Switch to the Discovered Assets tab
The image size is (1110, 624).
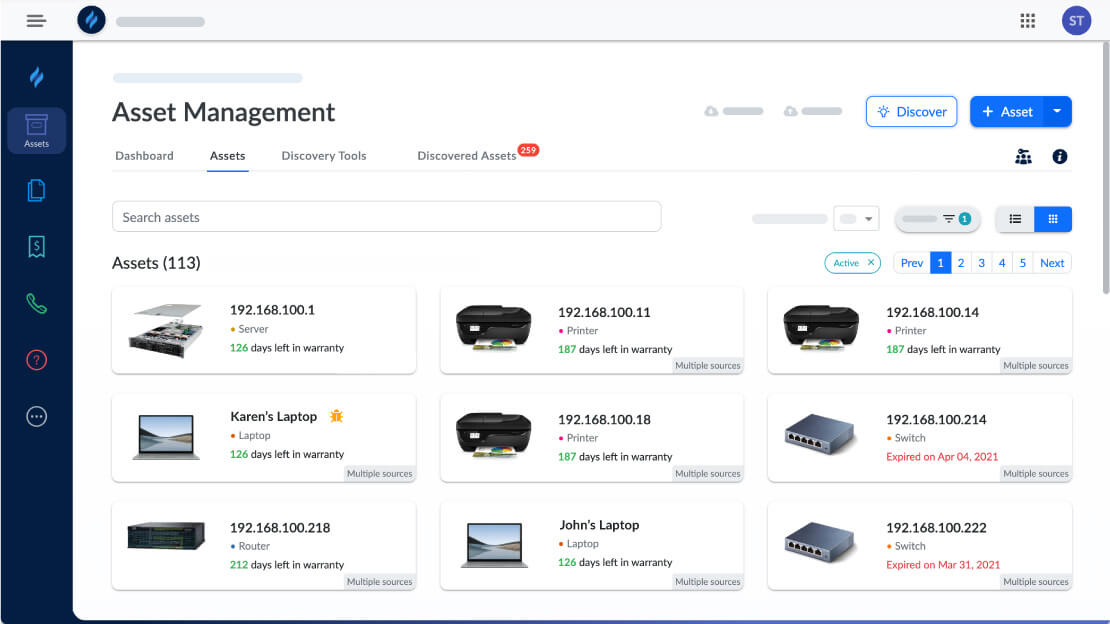(466, 156)
